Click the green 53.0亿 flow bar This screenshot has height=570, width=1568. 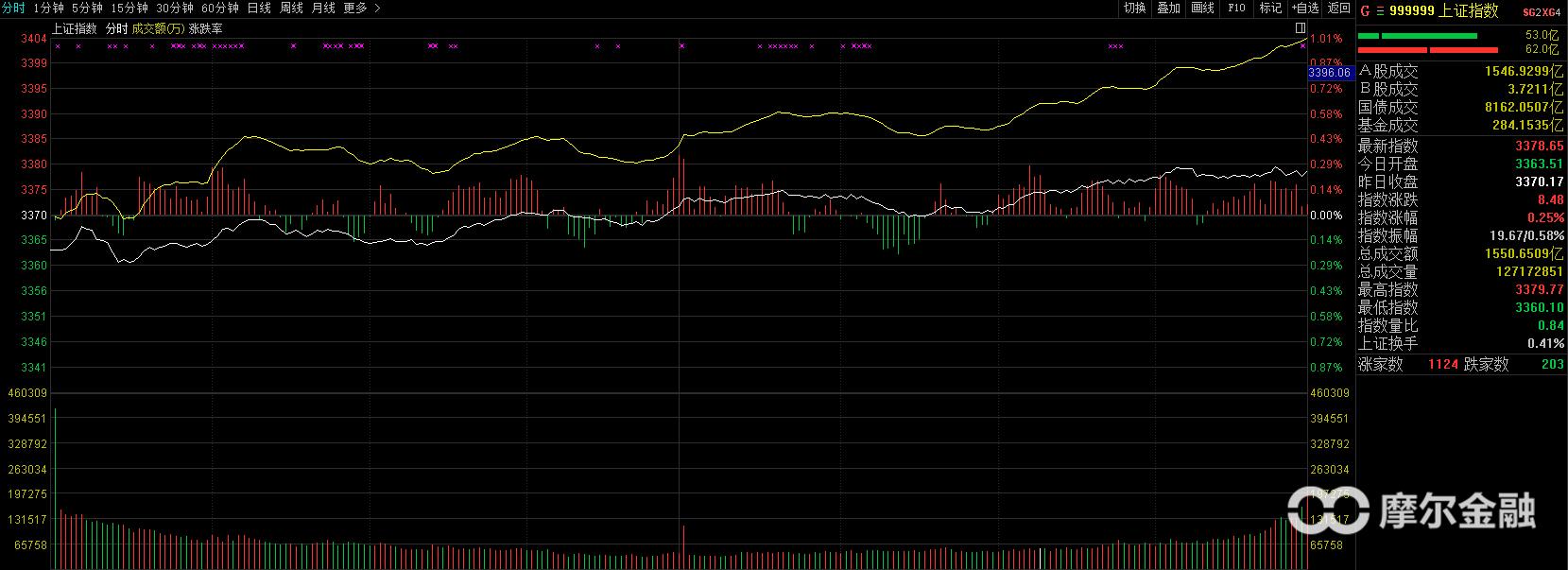point(1417,36)
